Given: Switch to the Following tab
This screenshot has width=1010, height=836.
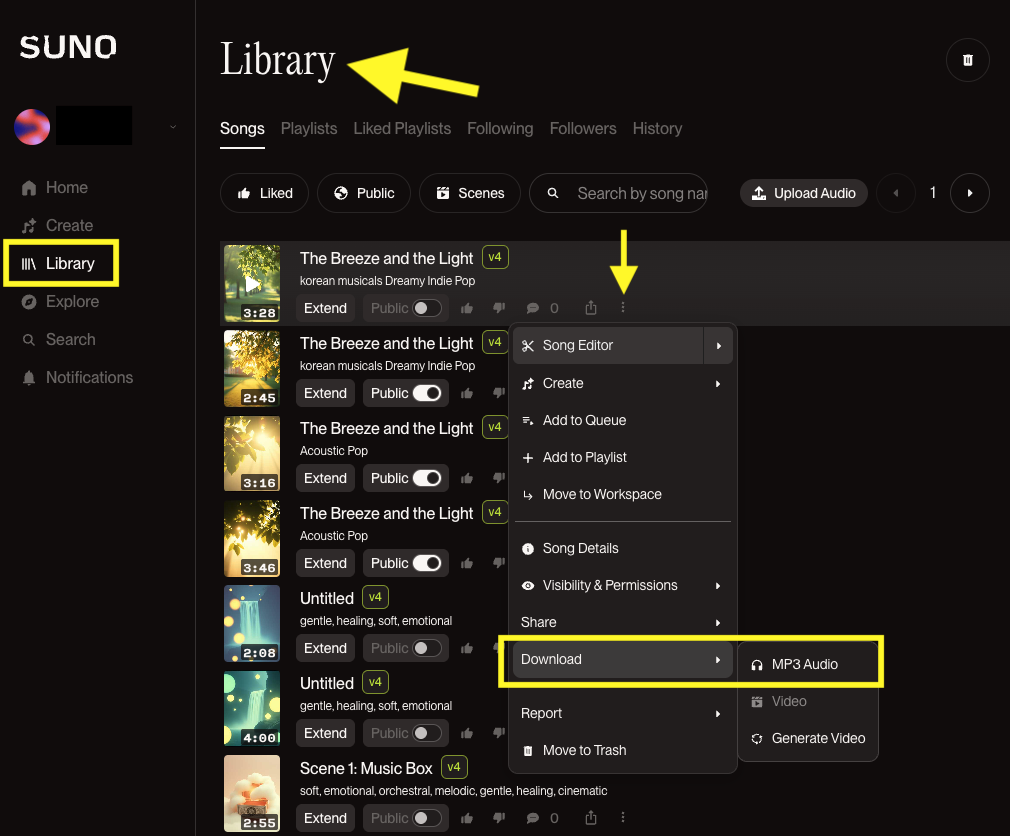Looking at the screenshot, I should [500, 129].
